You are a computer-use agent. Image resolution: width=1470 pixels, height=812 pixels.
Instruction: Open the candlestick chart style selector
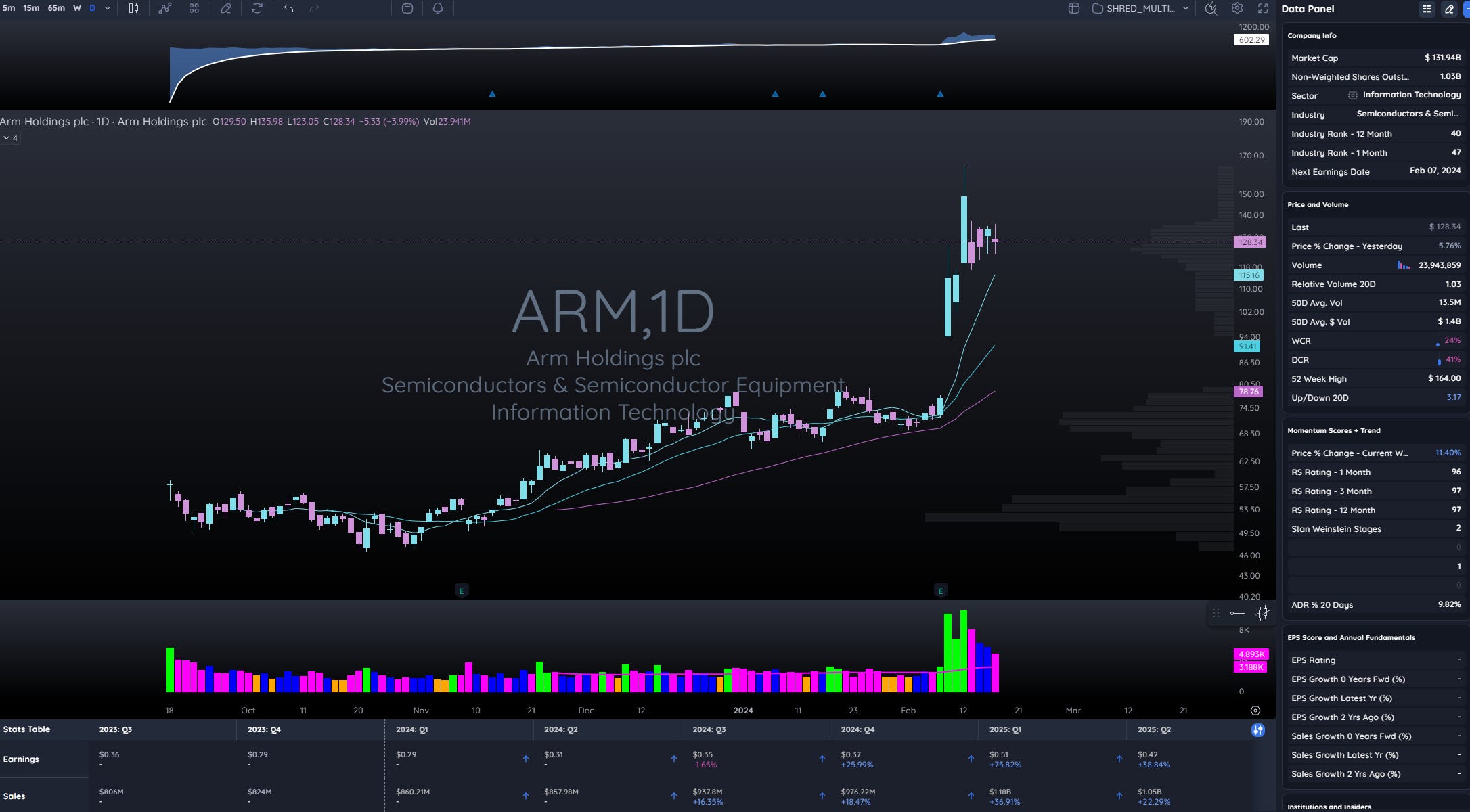(x=133, y=8)
